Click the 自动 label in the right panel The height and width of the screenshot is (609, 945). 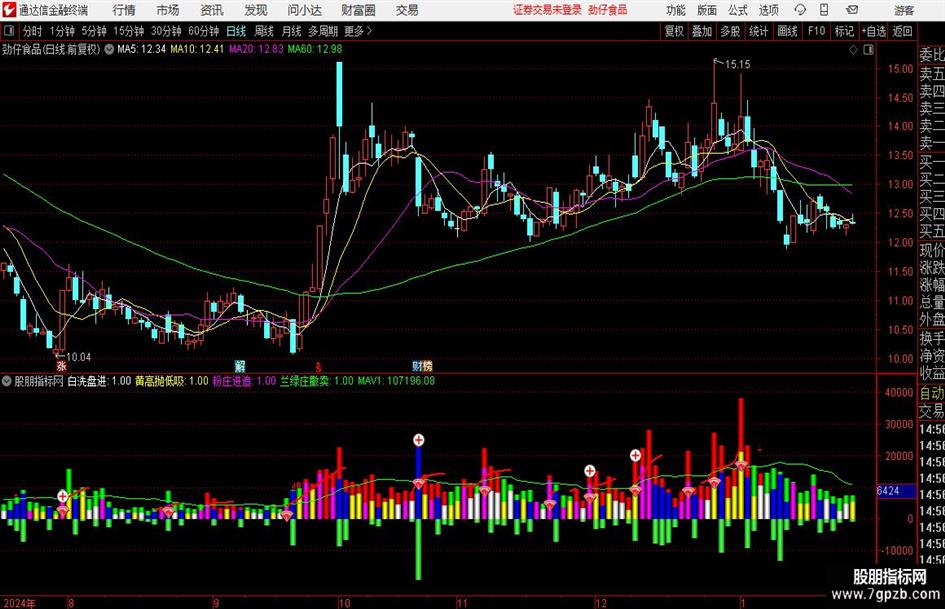(x=931, y=393)
